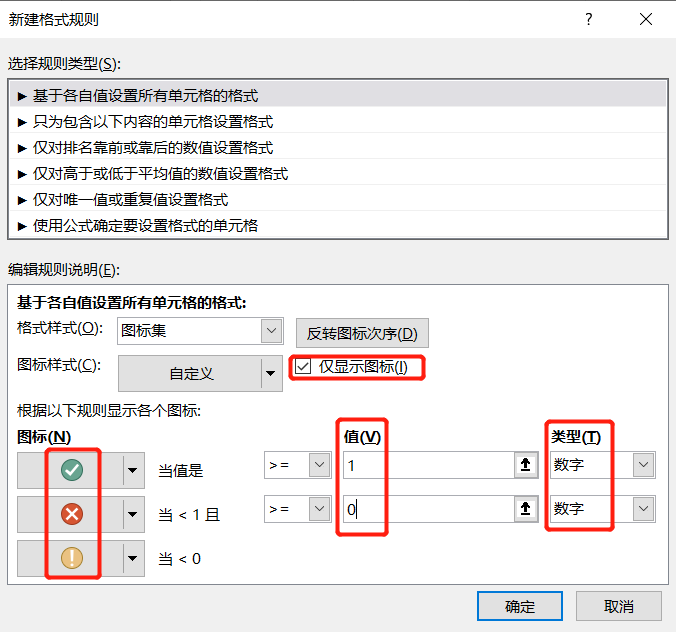Image resolution: width=676 pixels, height=632 pixels.
Task: Click the 取消 button
Action: (619, 607)
